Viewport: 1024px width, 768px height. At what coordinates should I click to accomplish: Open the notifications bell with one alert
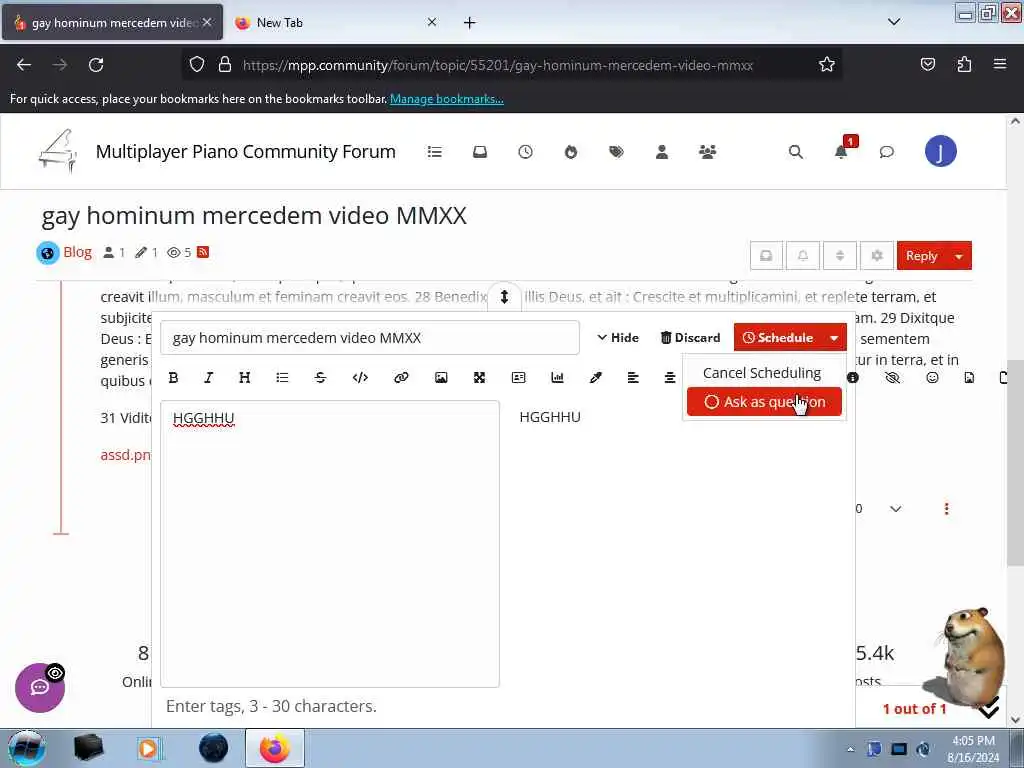coord(841,152)
